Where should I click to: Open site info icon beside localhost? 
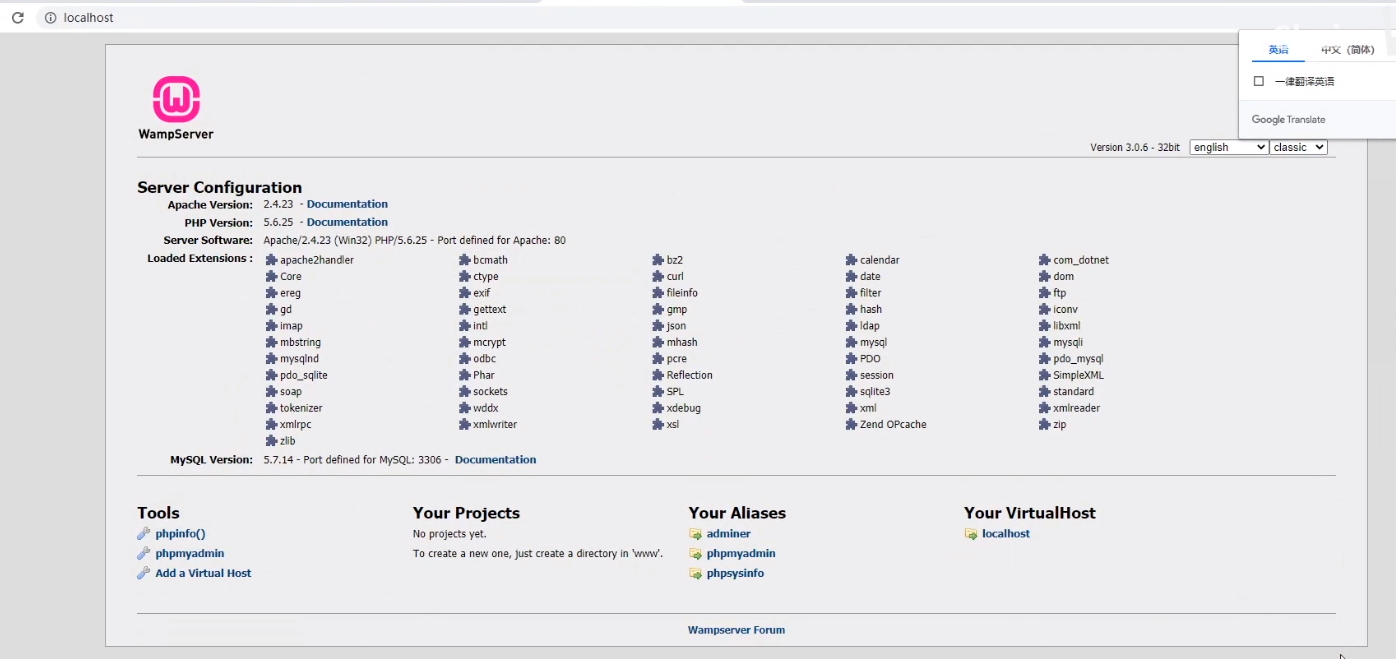(x=49, y=18)
